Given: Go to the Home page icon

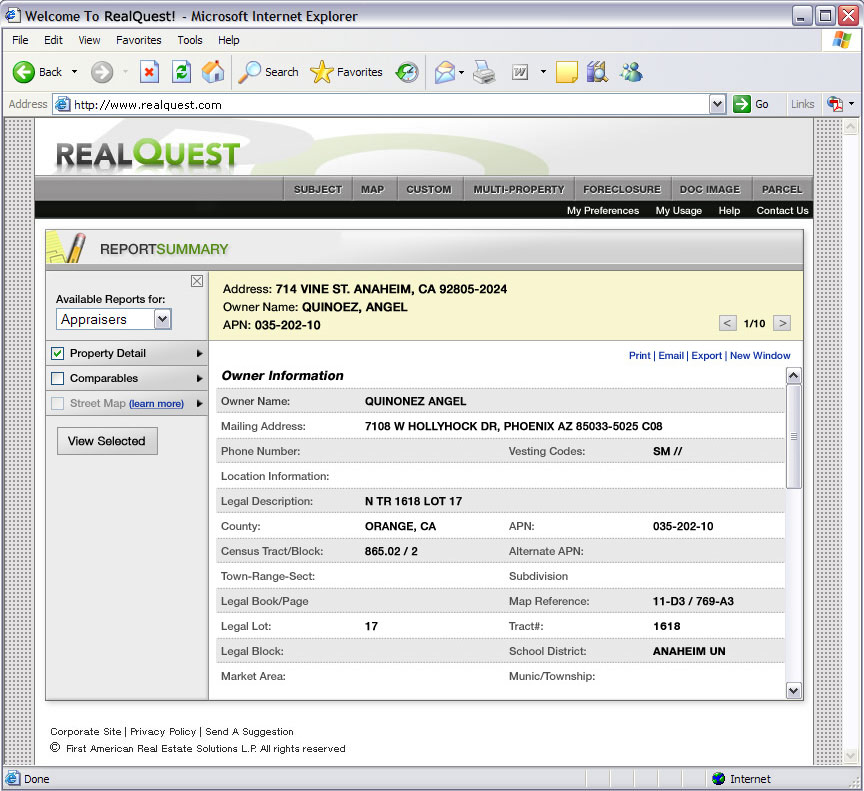Looking at the screenshot, I should tap(213, 72).
